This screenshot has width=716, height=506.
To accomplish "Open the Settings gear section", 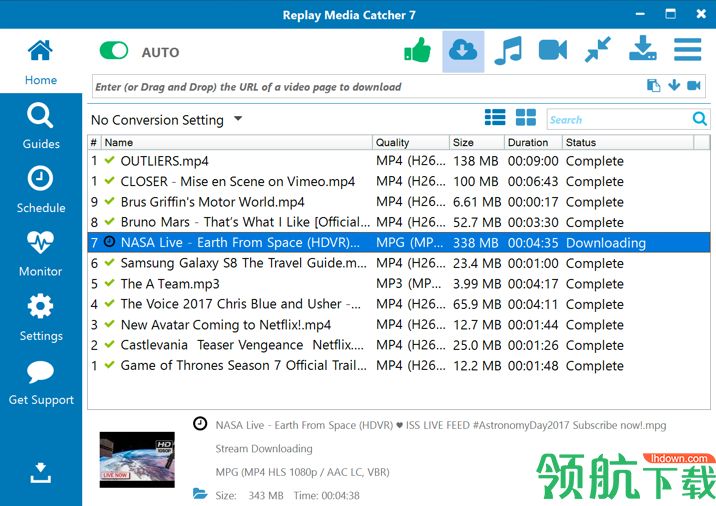I will tap(41, 318).
